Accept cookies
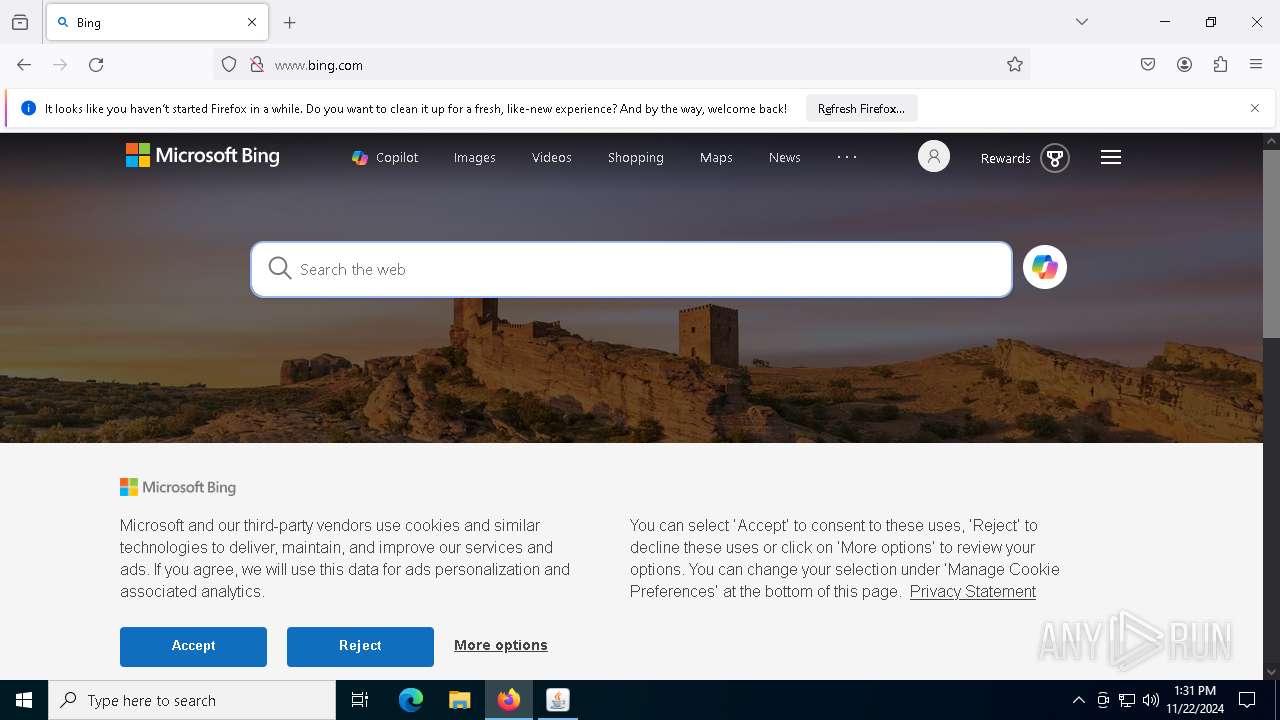The height and width of the screenshot is (720, 1280). tap(193, 646)
